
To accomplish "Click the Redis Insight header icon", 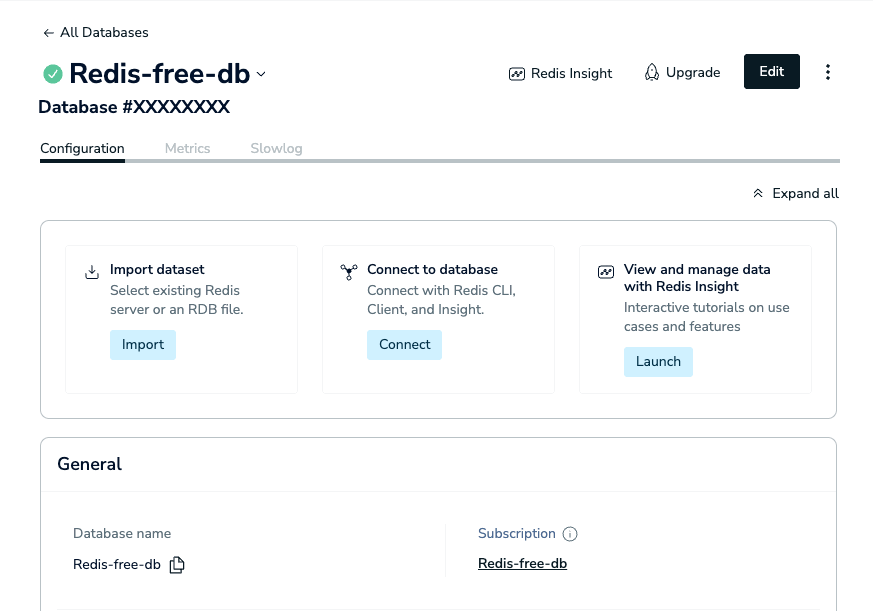I will [x=517, y=74].
